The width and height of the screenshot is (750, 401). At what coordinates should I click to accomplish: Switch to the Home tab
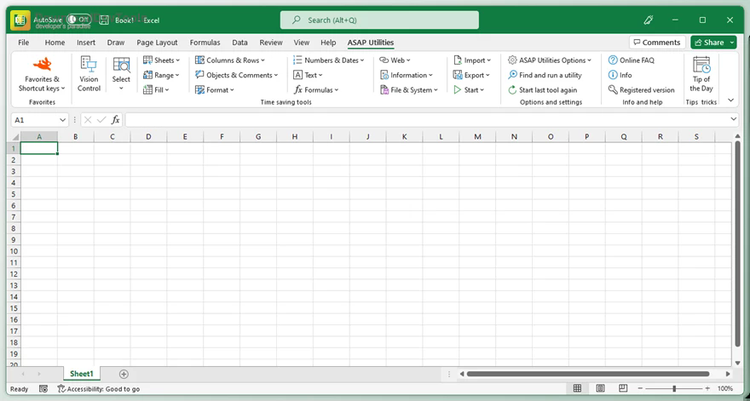tap(55, 43)
